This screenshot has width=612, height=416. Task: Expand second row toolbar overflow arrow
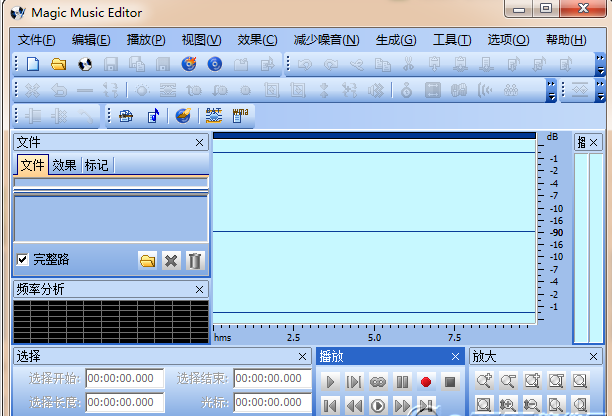(551, 91)
